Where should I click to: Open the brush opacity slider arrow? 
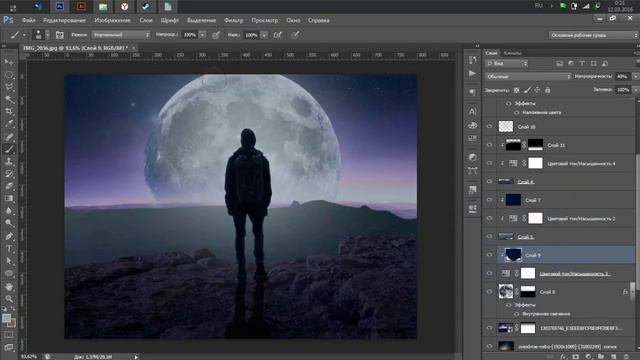(202, 35)
